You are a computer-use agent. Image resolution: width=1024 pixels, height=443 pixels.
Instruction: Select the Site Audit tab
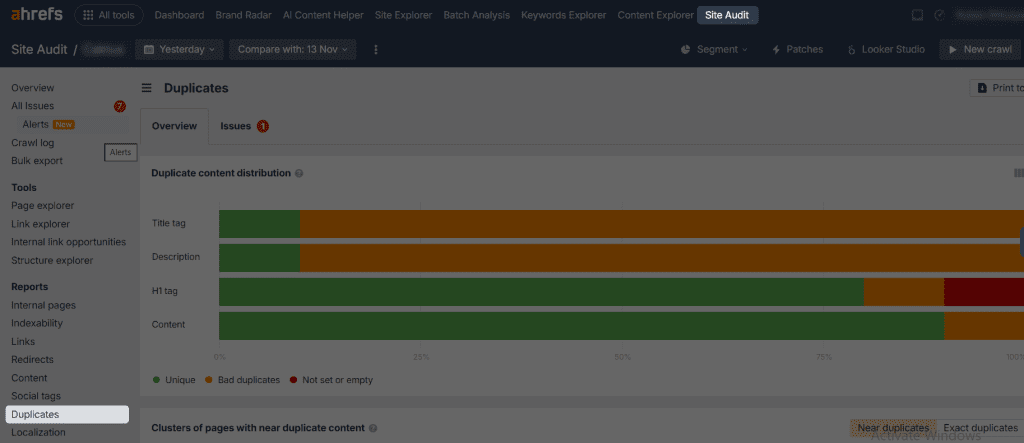728,15
